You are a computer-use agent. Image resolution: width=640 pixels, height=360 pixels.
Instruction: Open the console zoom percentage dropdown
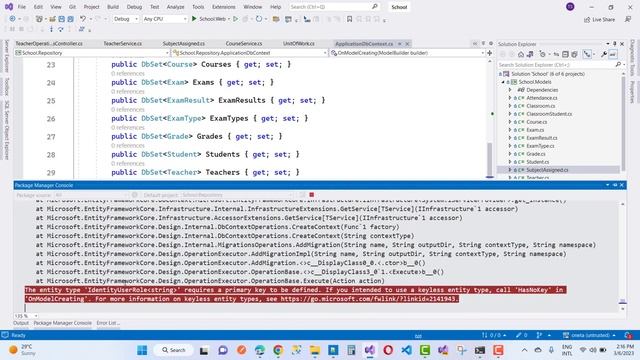pyautogui.click(x=26, y=316)
